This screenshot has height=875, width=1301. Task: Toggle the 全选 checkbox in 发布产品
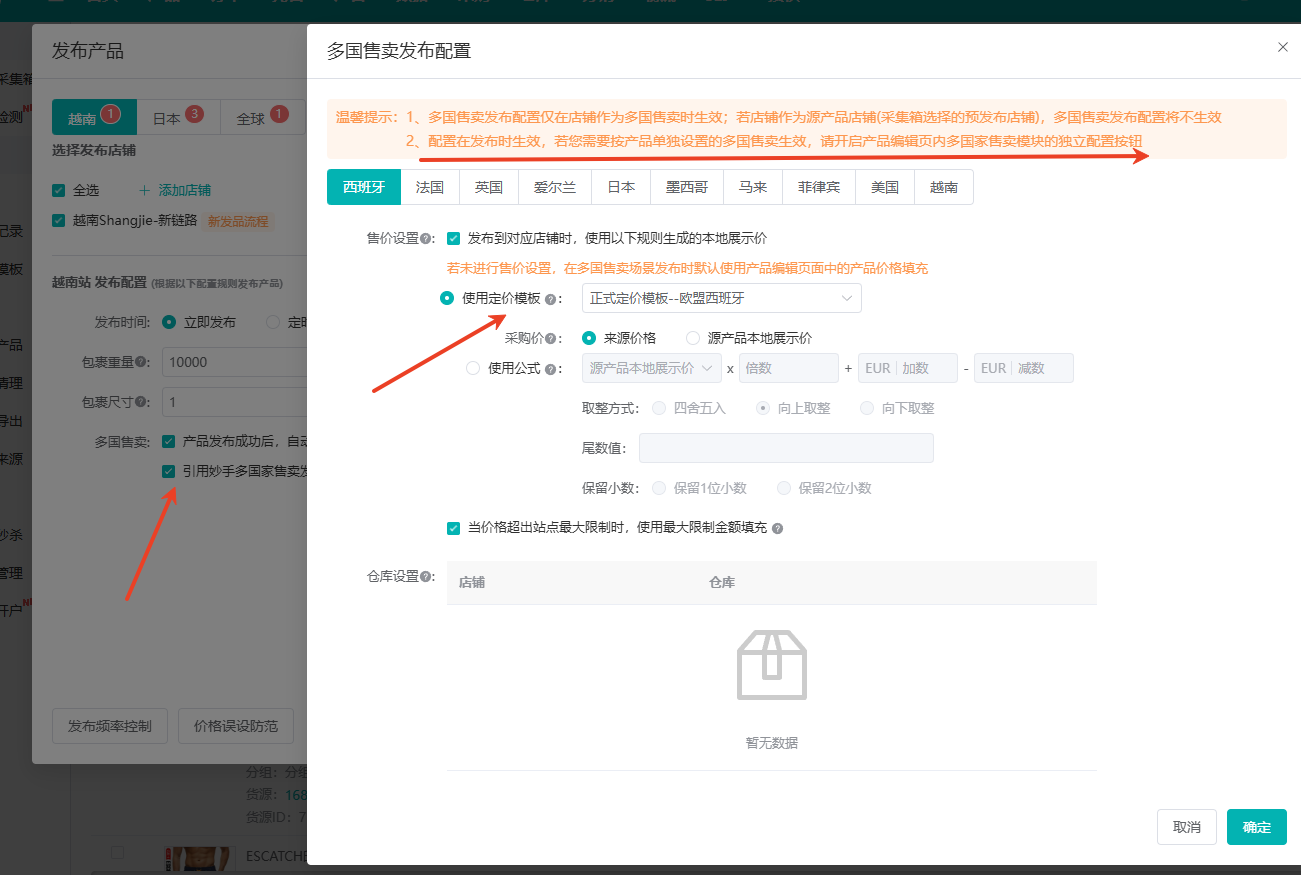click(58, 190)
